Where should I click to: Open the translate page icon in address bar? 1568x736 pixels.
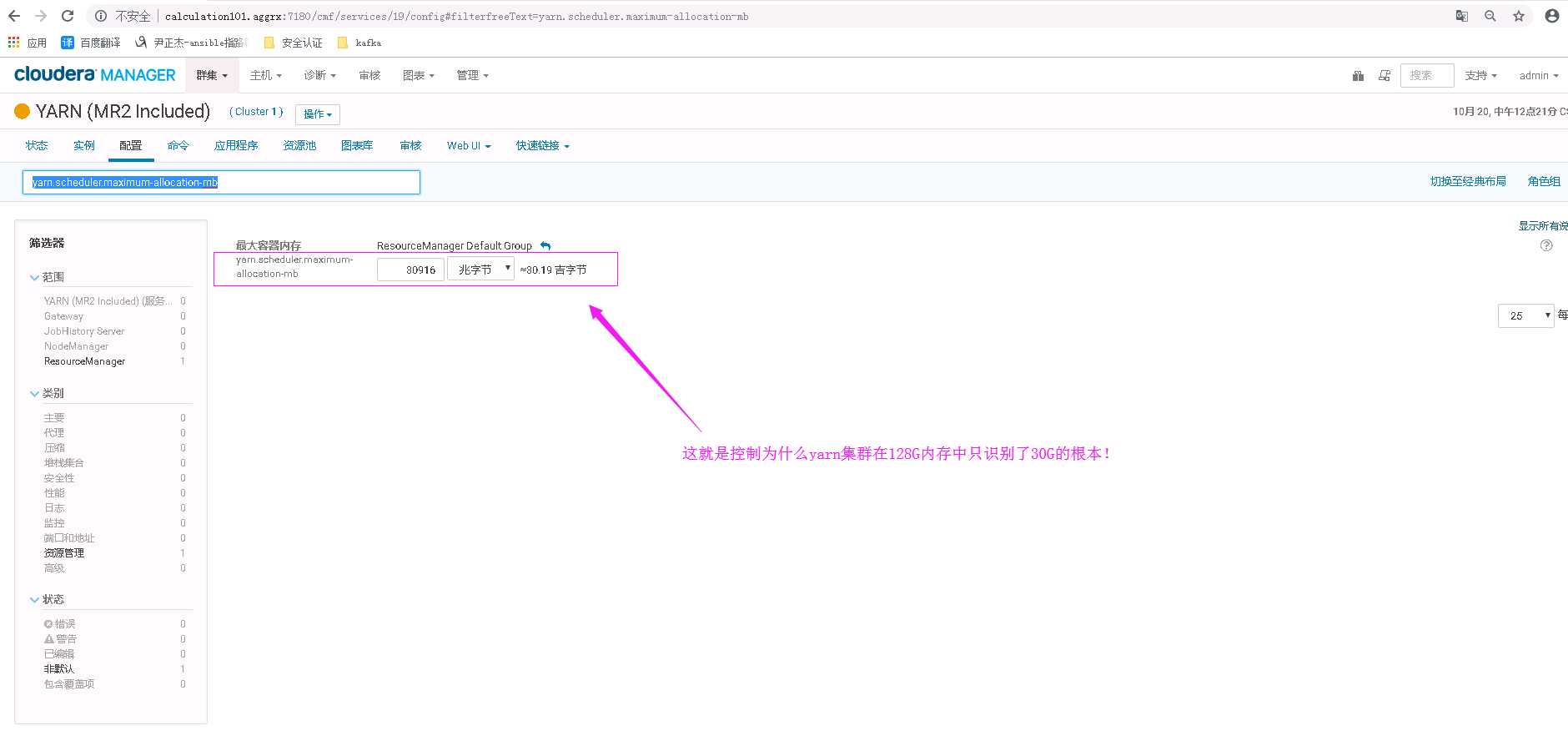tap(1462, 16)
